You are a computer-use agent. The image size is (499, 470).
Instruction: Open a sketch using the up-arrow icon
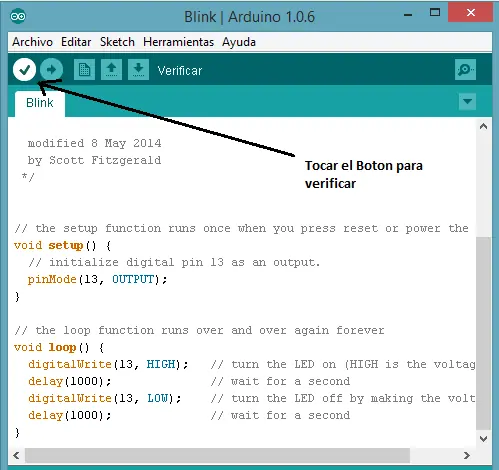coord(111,70)
